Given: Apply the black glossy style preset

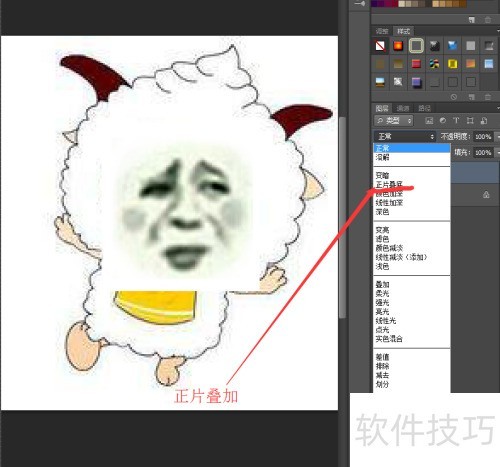Looking at the screenshot, I should point(434,46).
